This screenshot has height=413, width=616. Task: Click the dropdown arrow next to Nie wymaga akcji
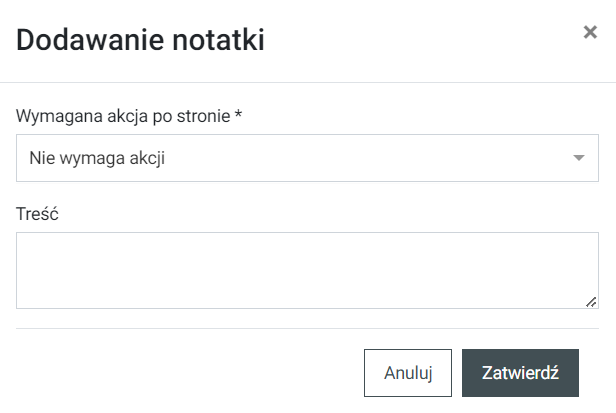pyautogui.click(x=578, y=158)
